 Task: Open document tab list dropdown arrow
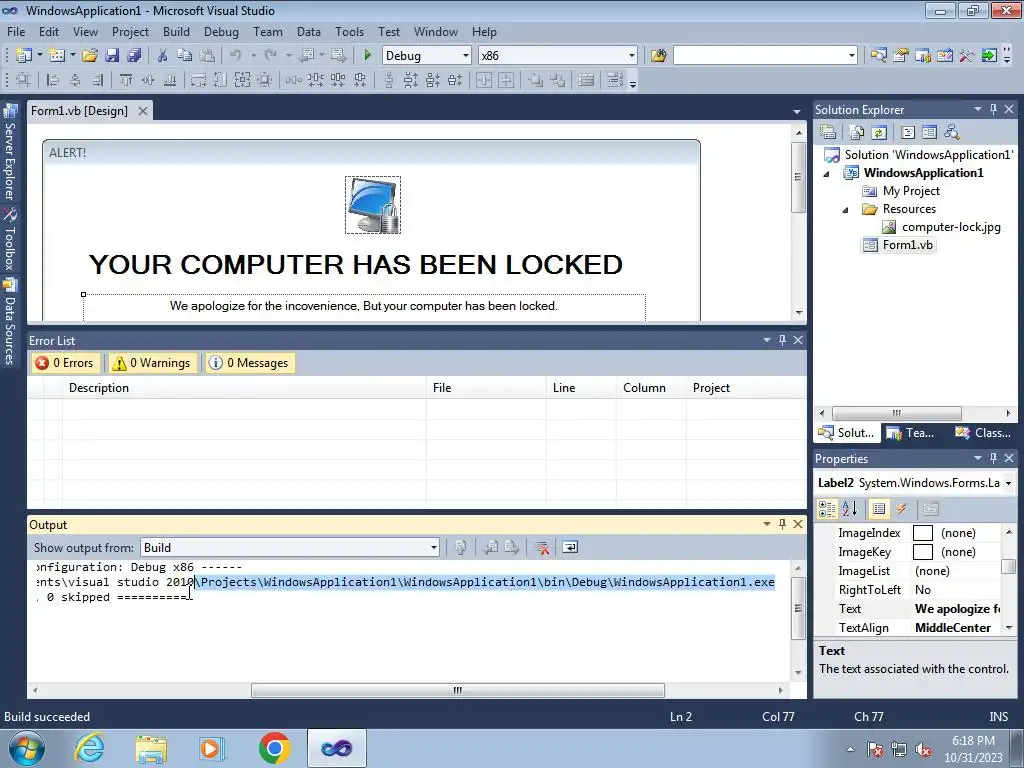point(797,112)
